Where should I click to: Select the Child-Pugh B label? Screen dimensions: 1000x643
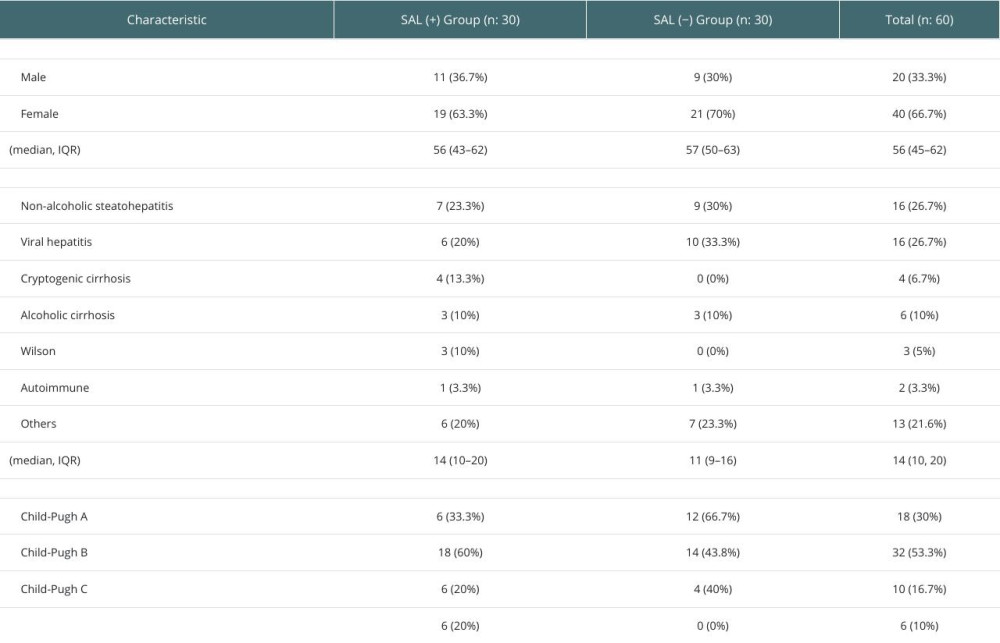point(54,552)
